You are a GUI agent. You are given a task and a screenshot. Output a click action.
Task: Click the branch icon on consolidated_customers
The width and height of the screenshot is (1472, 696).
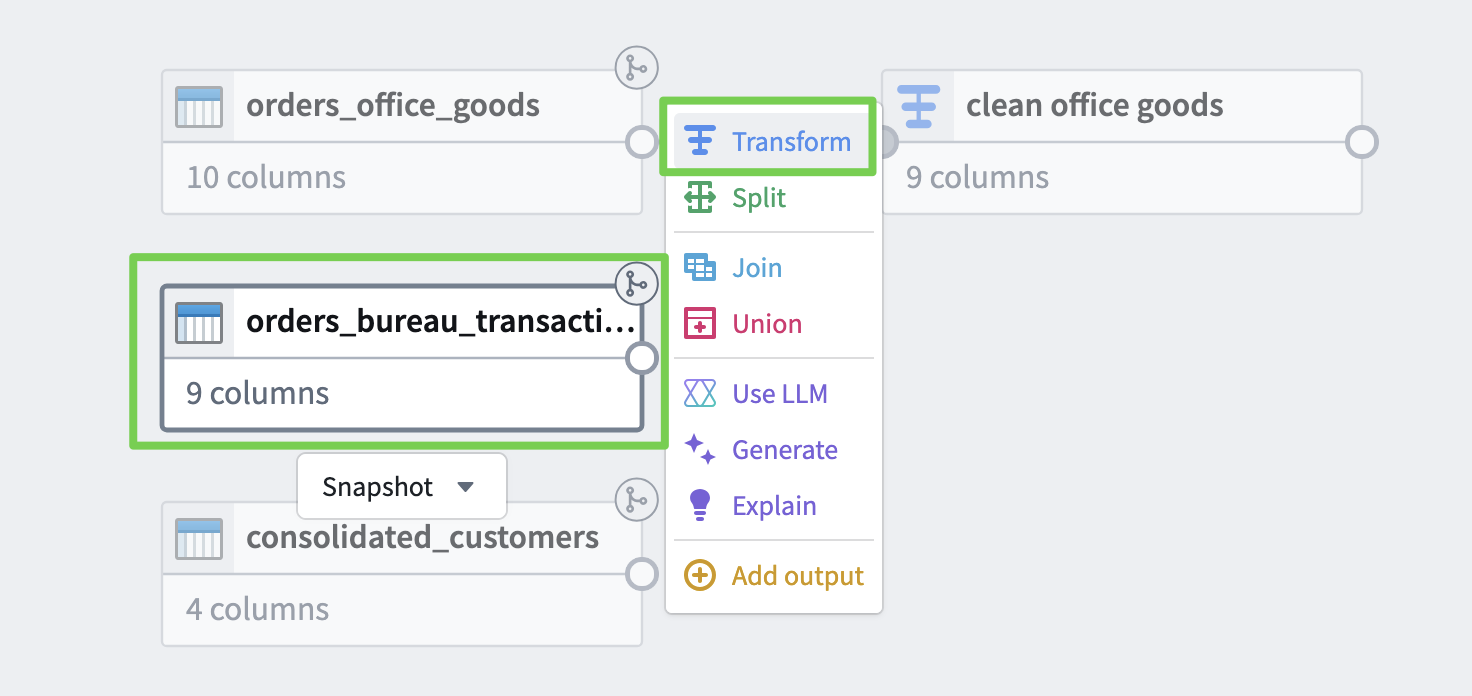(x=636, y=500)
